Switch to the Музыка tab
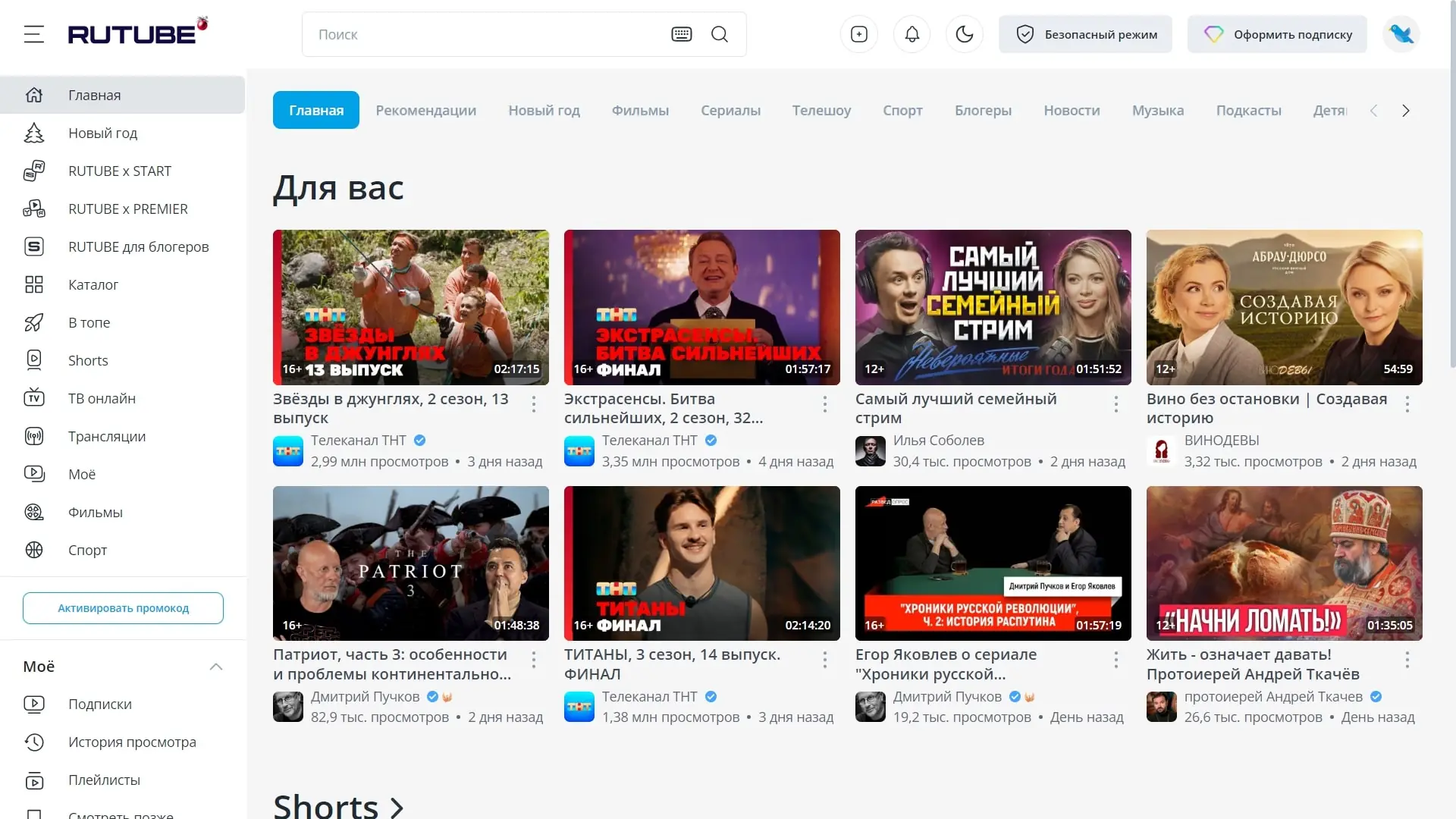This screenshot has height=819, width=1456. 1157,111
